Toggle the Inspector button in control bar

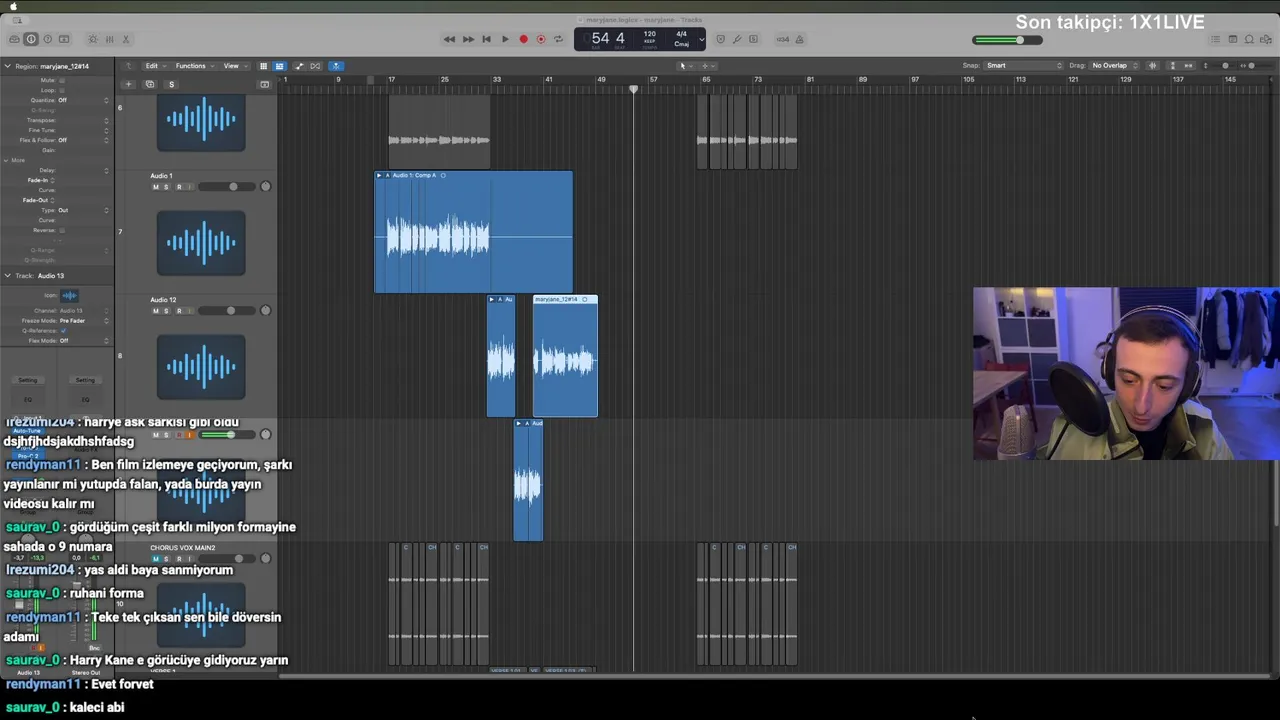31,39
